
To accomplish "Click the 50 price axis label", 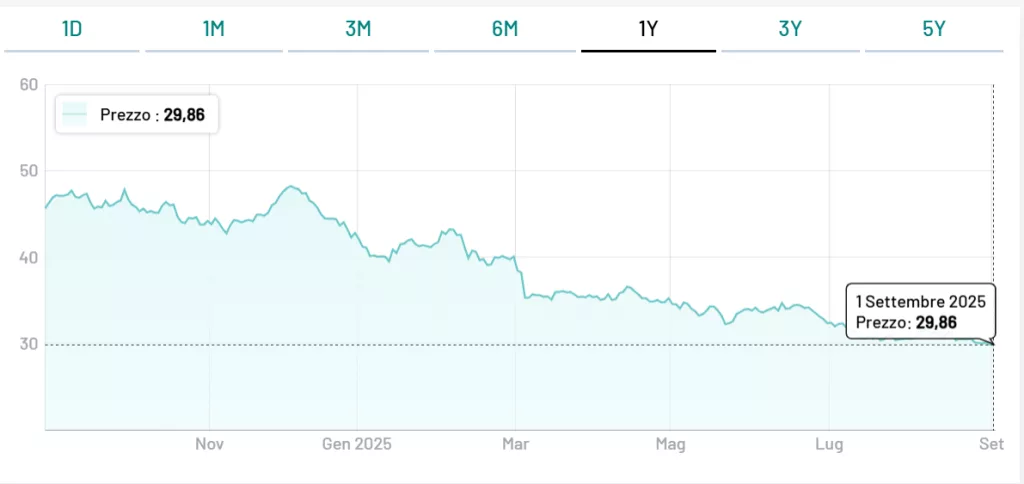I will (29, 171).
